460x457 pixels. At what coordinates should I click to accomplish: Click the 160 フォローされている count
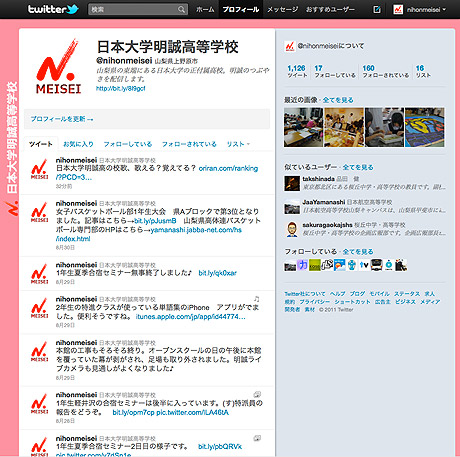pos(386,71)
